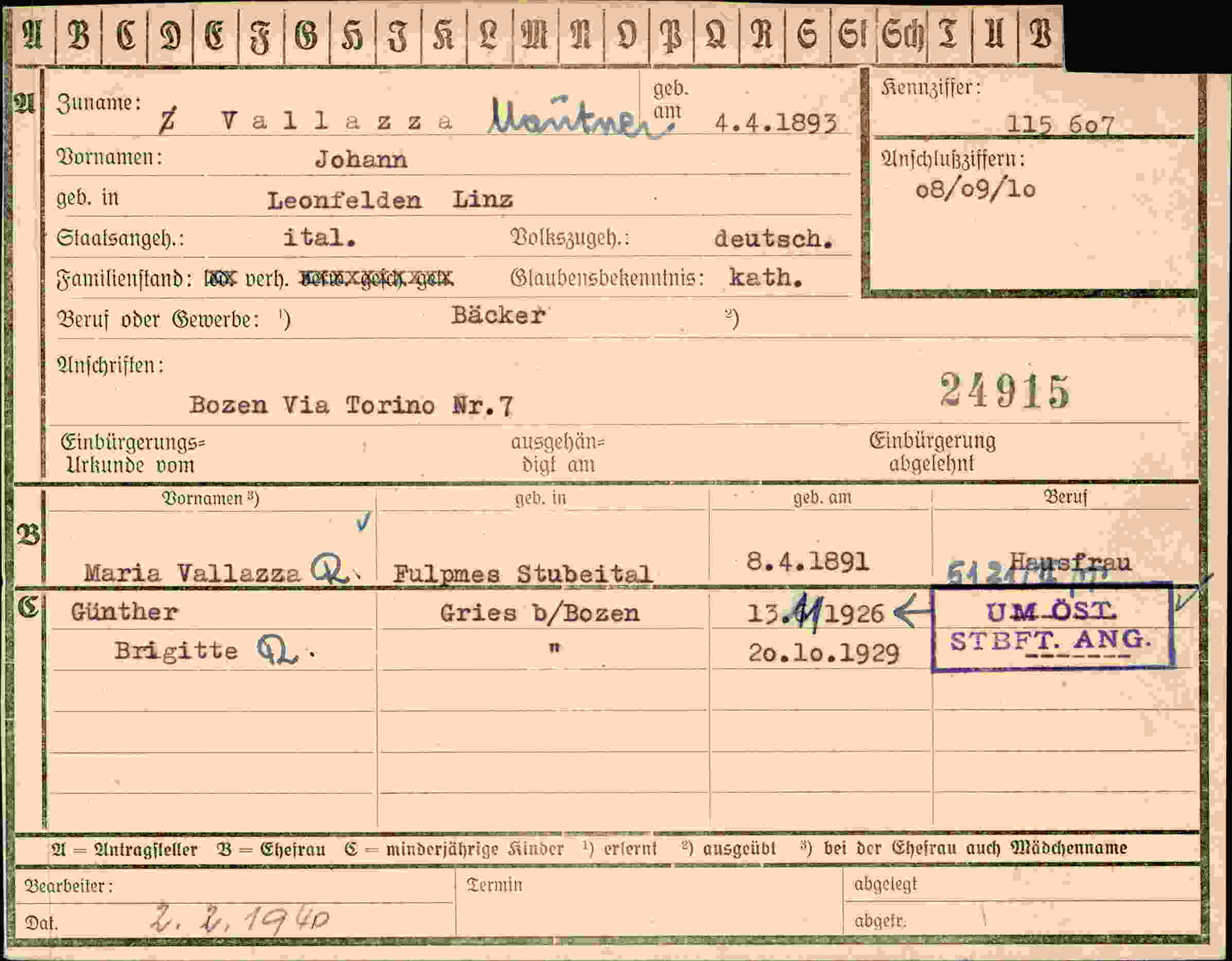Select the 'Anschlußziffern:' label
Screen dimensions: 1232x961
pyautogui.click(x=953, y=159)
